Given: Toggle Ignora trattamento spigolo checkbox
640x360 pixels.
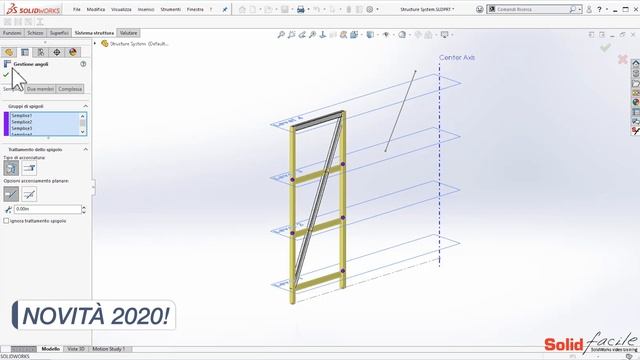Looking at the screenshot, I should tap(6, 221).
